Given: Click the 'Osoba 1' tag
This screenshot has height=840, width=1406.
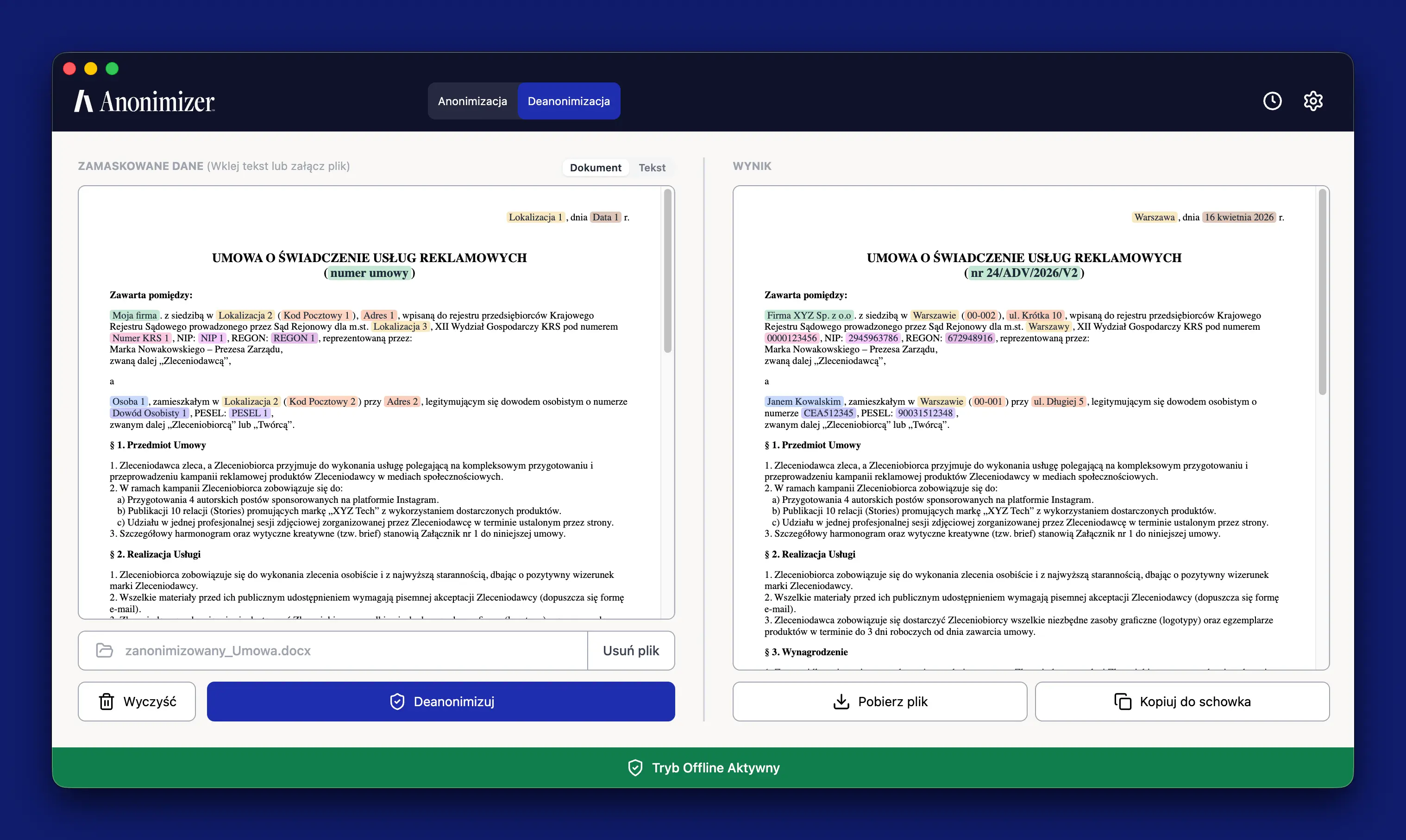Looking at the screenshot, I should tap(129, 401).
